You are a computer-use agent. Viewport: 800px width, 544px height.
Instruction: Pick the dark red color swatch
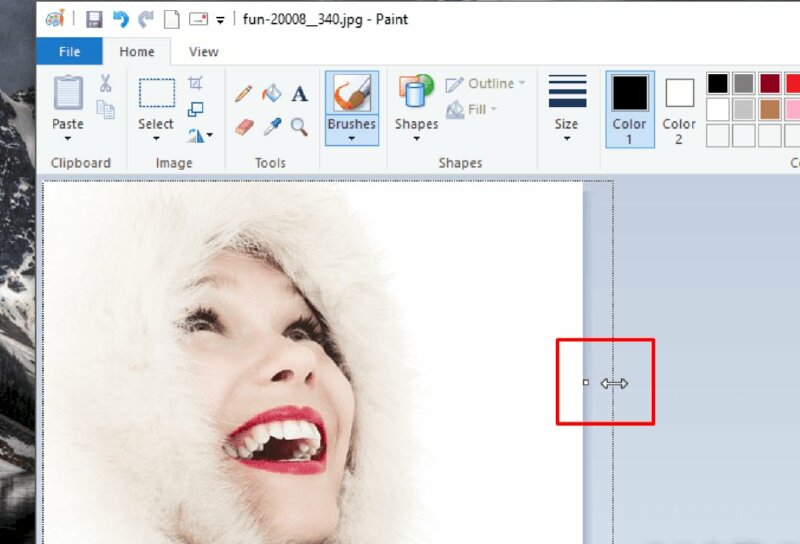pos(770,83)
